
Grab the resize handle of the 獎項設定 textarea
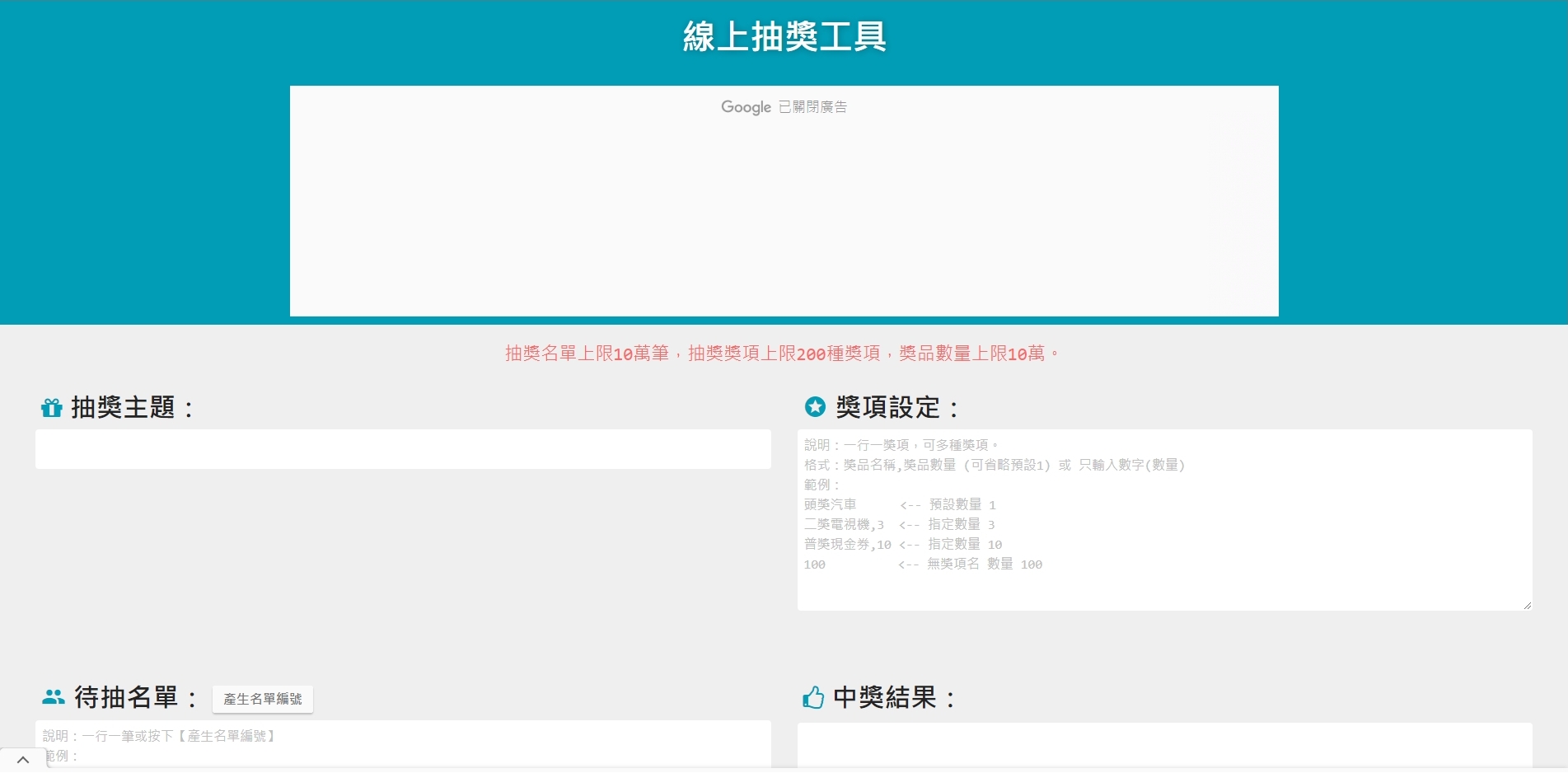[x=1527, y=605]
